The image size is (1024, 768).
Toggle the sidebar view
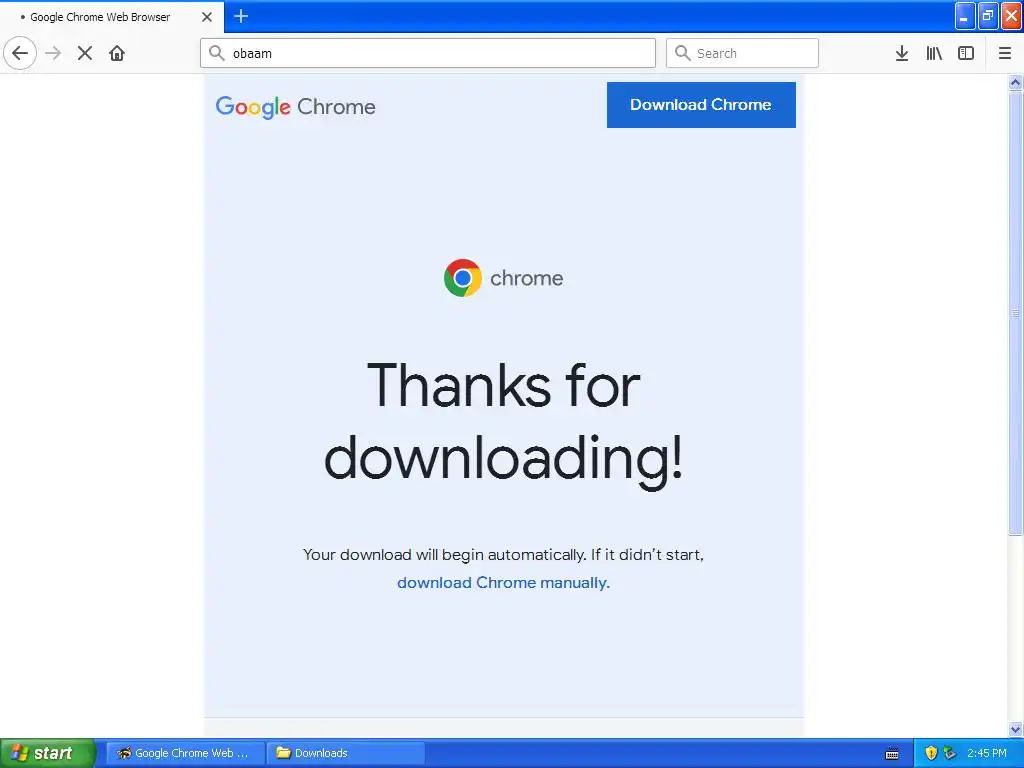(x=966, y=53)
